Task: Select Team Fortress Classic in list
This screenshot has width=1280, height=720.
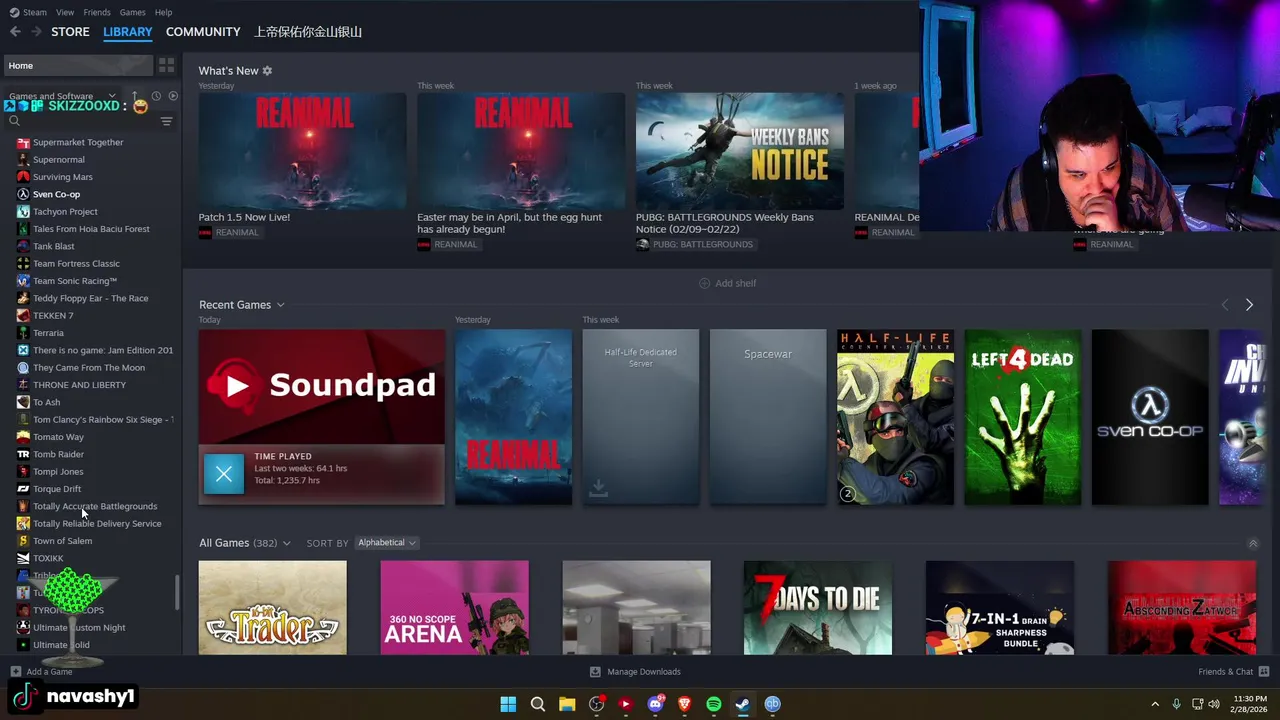Action: tap(76, 263)
